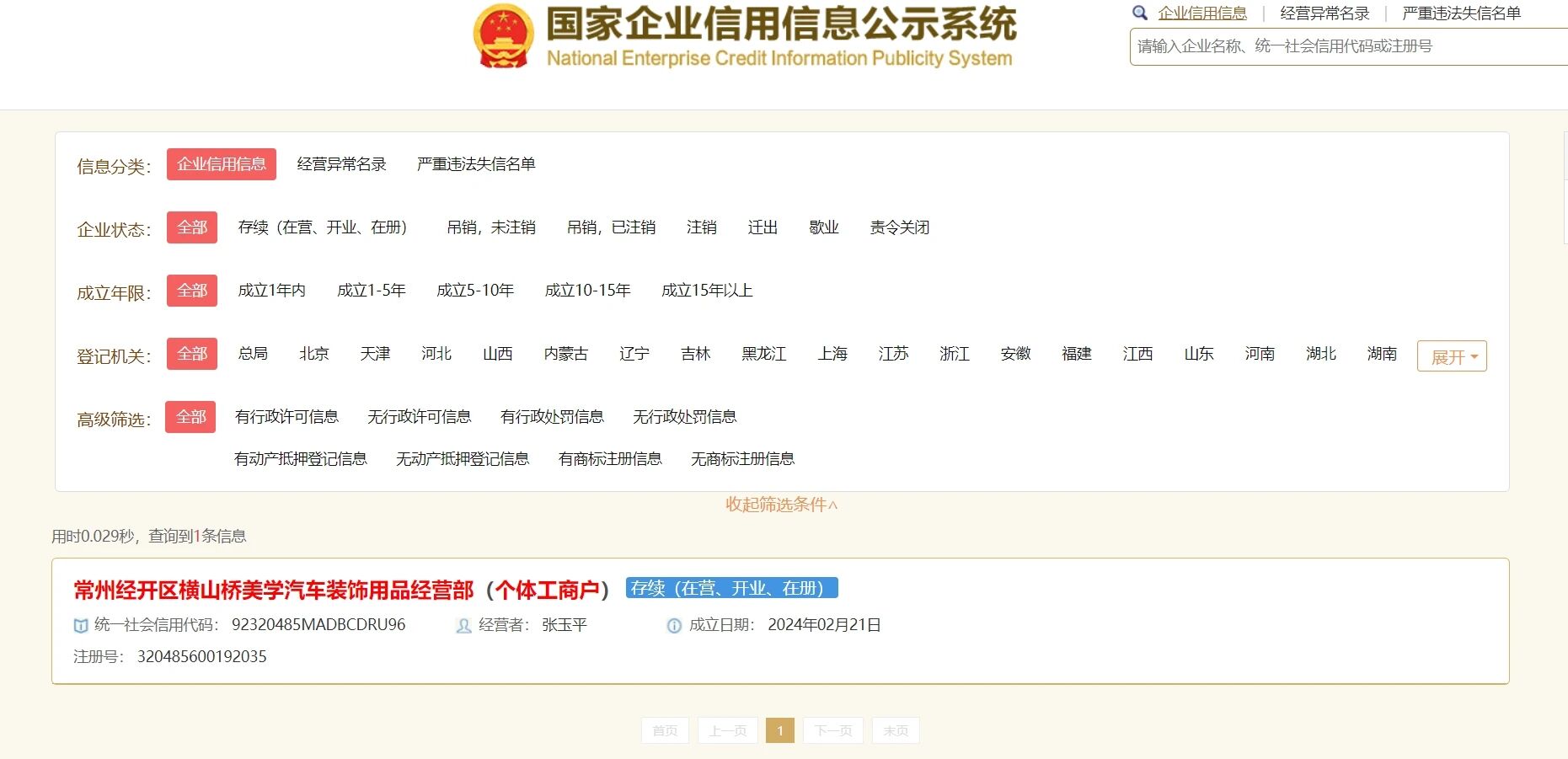This screenshot has width=1568, height=759.
Task: Select 经营异常名录 in 信息分类 row
Action: coord(341,164)
